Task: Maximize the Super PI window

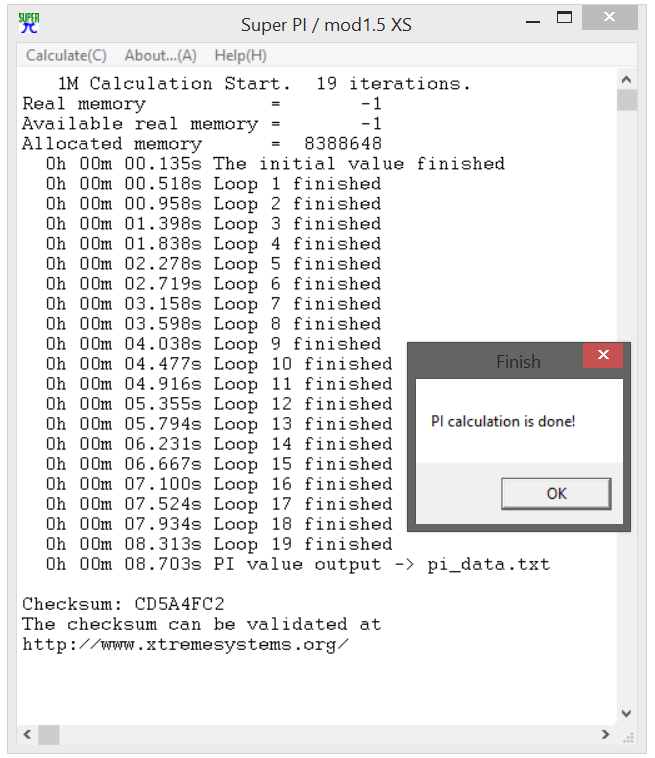Action: [x=564, y=18]
